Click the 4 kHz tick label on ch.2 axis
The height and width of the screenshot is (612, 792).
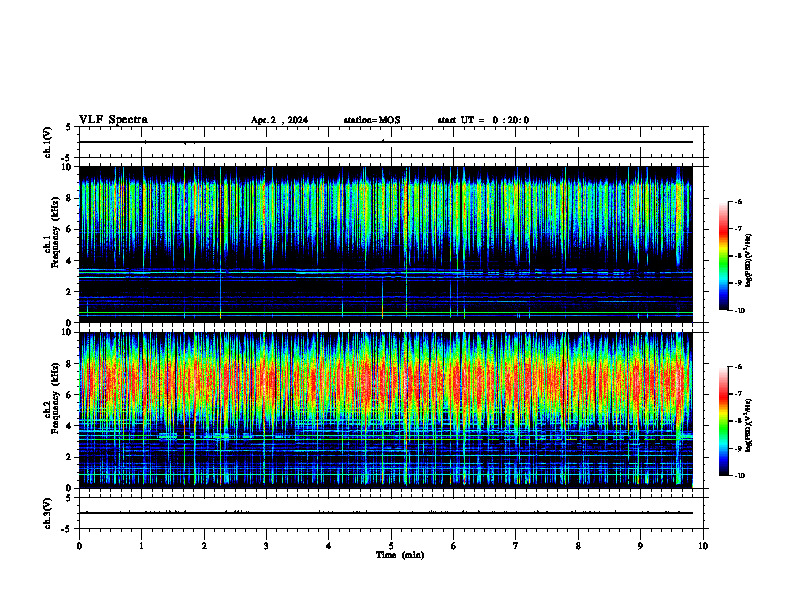tap(70, 426)
